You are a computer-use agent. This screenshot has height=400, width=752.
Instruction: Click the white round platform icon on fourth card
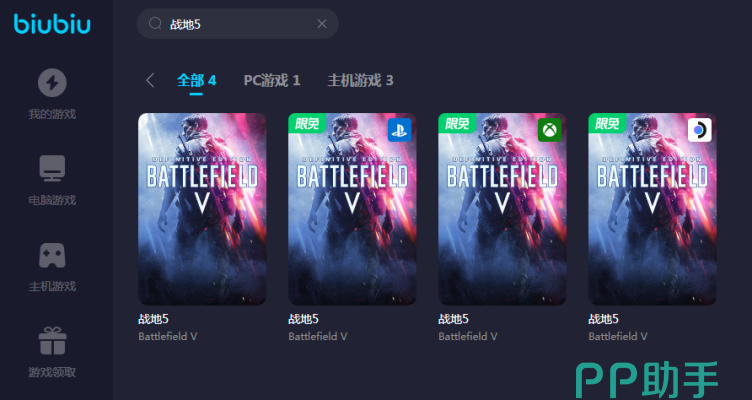[x=700, y=130]
